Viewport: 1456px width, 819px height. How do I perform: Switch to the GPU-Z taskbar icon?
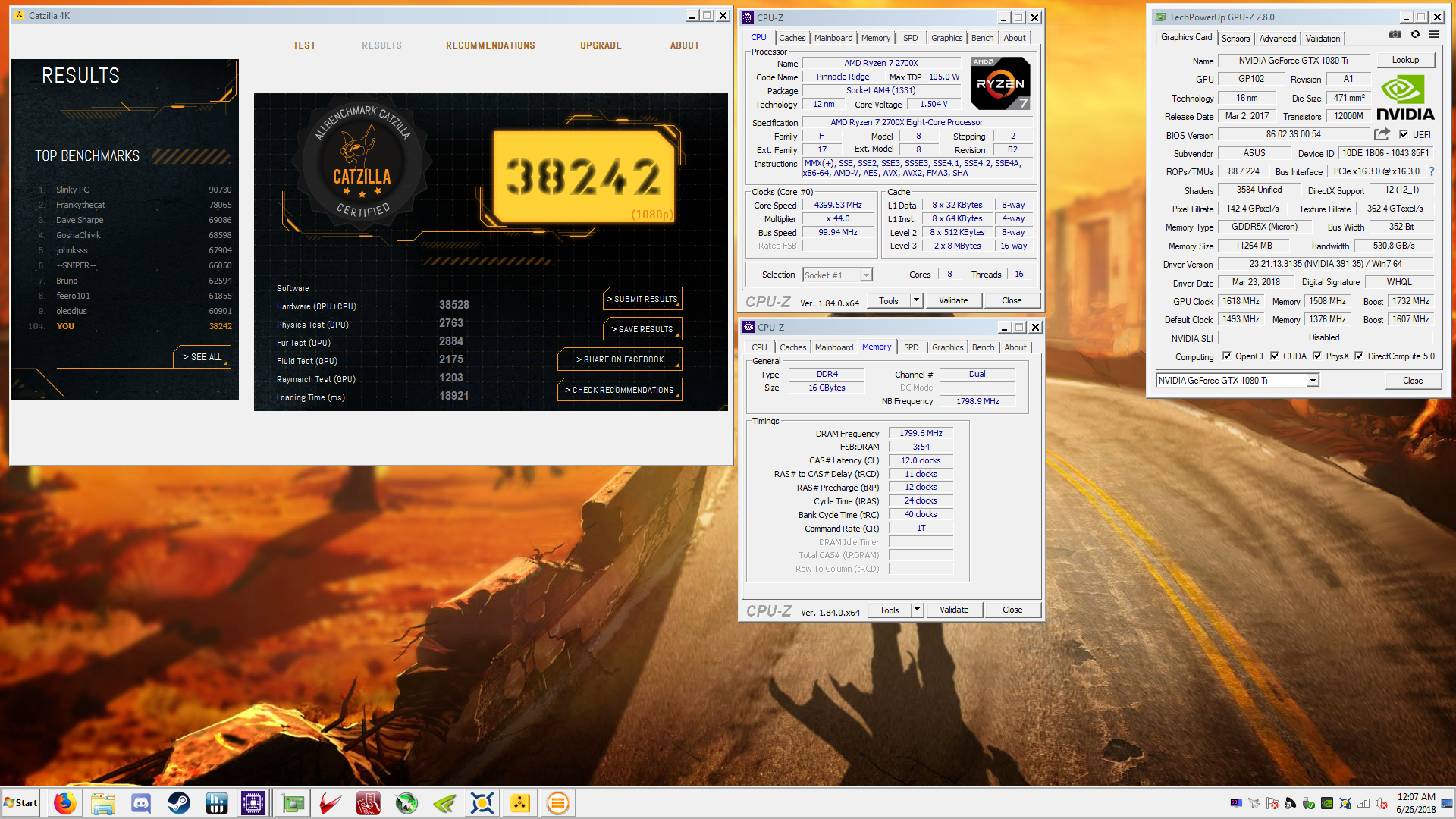[x=293, y=803]
